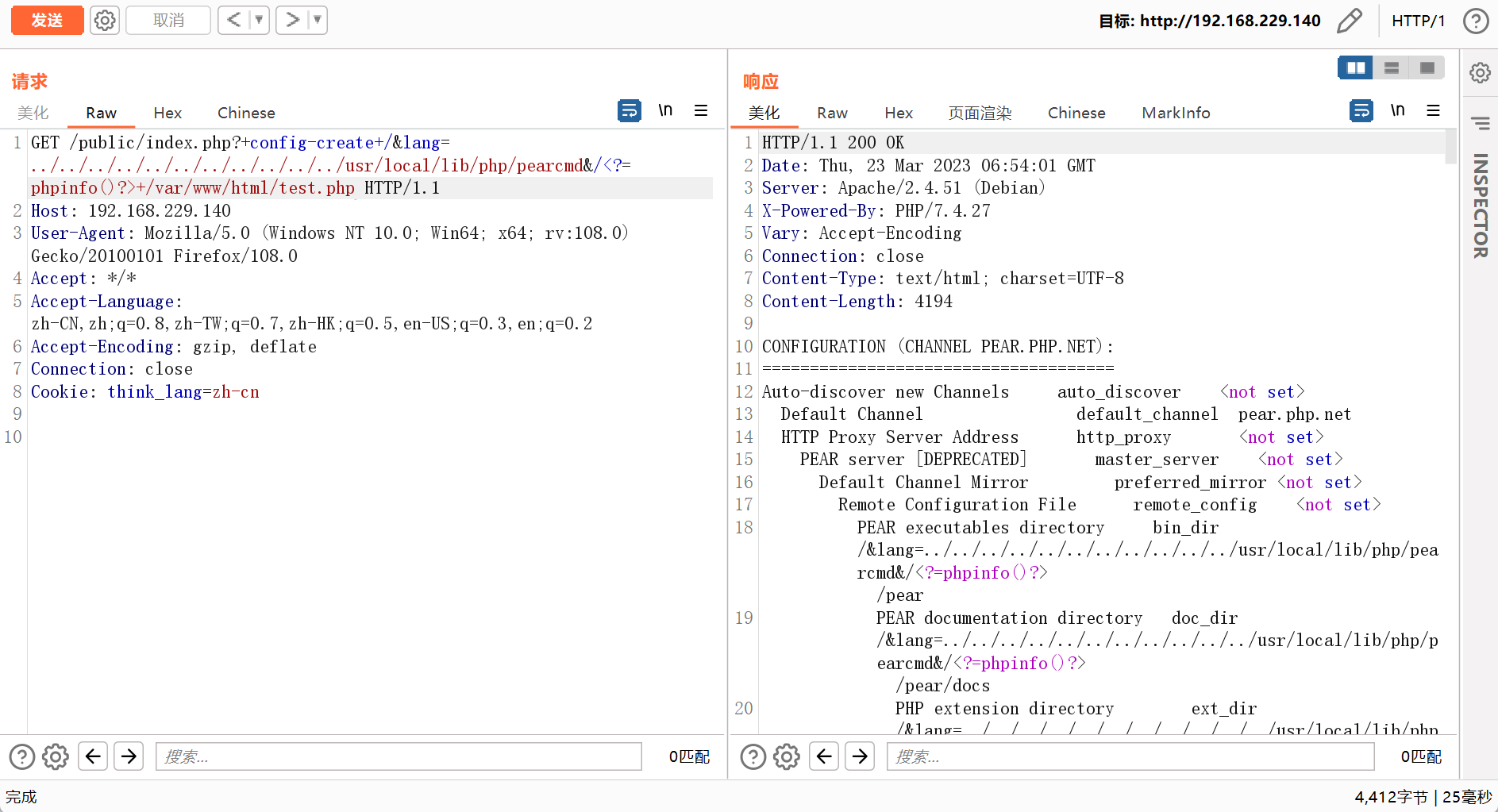The width and height of the screenshot is (1498, 812).
Task: Open request search help icon
Action: 22,756
